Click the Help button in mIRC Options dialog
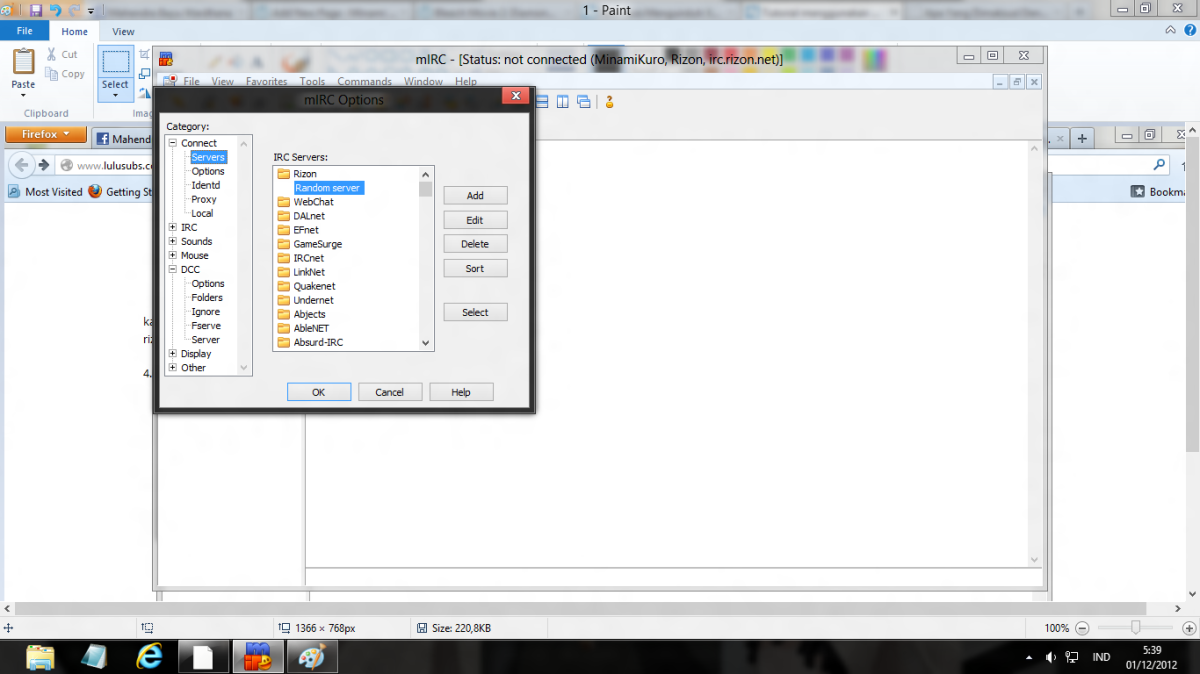 (x=461, y=392)
